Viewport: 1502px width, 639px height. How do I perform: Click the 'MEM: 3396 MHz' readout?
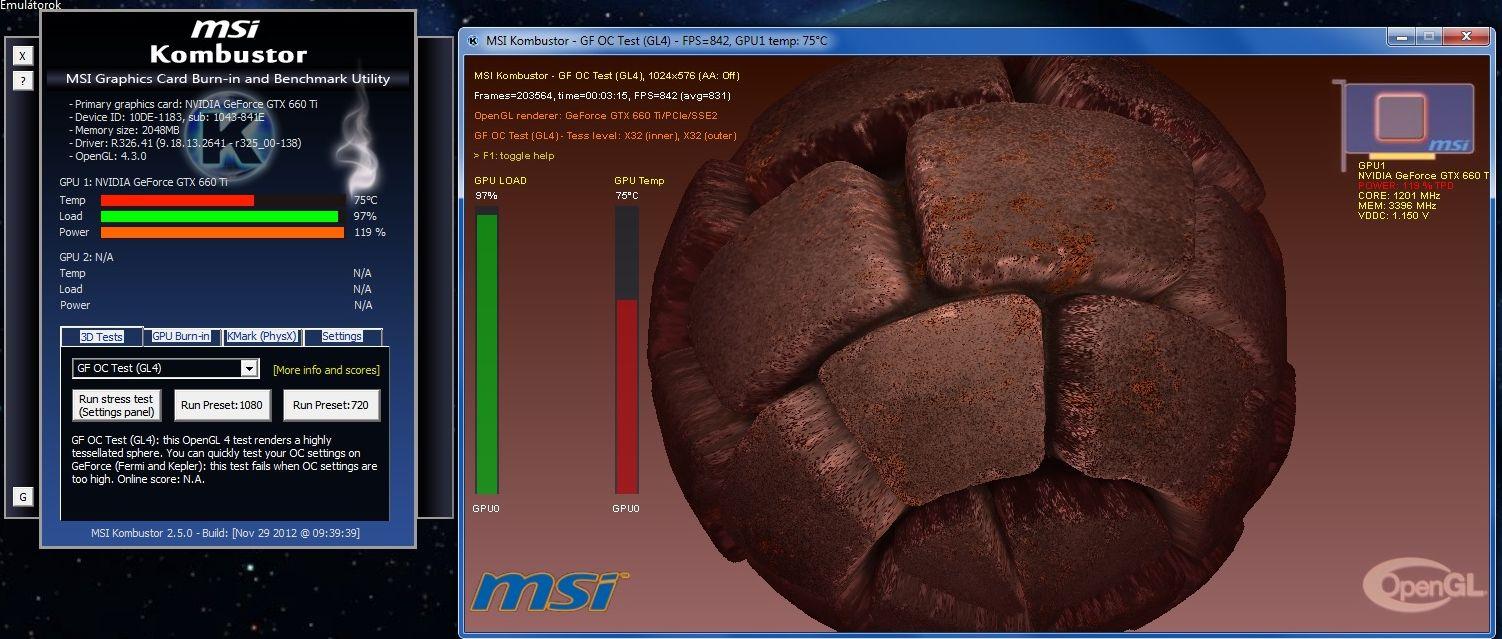[x=1398, y=205]
